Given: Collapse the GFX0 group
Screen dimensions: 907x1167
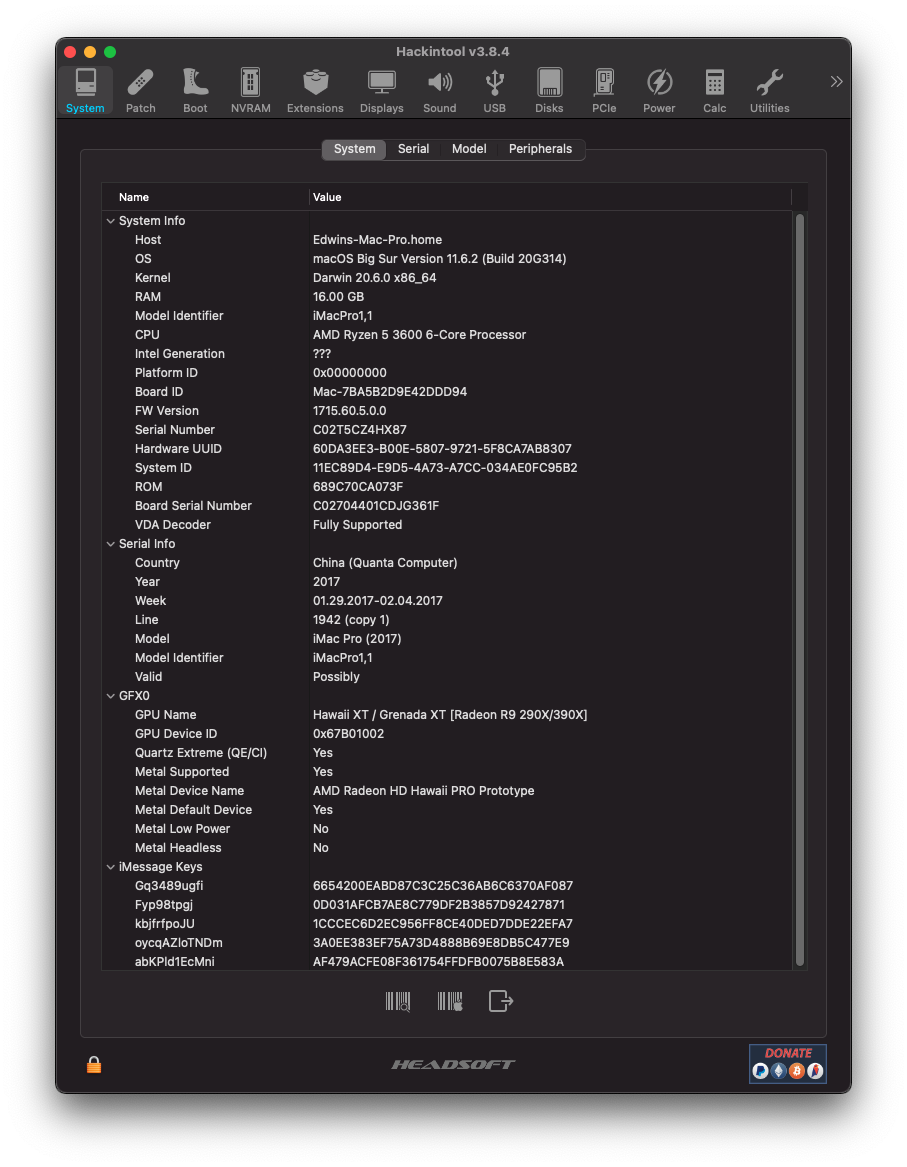Looking at the screenshot, I should (x=110, y=696).
